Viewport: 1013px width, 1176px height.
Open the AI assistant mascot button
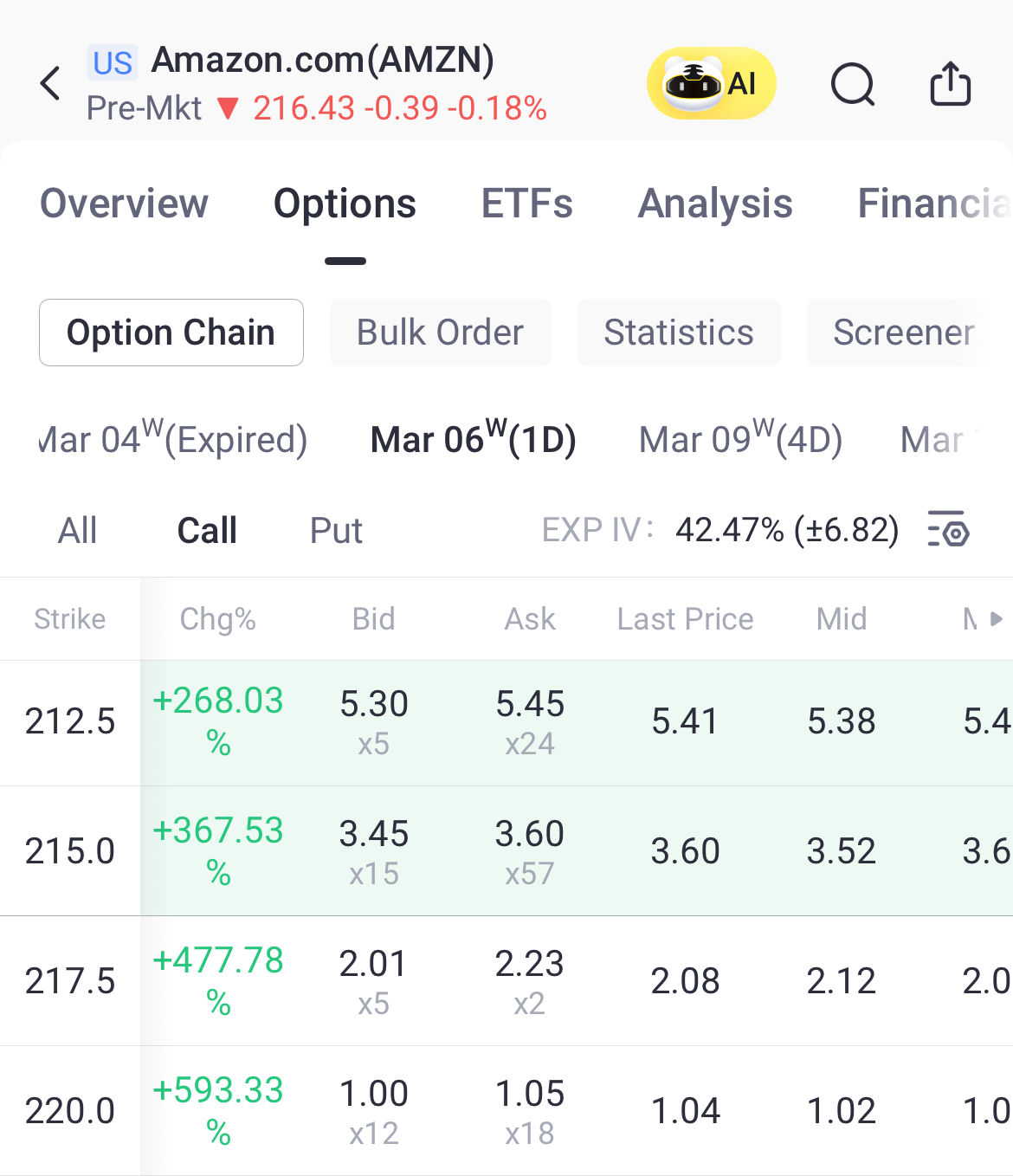[x=711, y=84]
